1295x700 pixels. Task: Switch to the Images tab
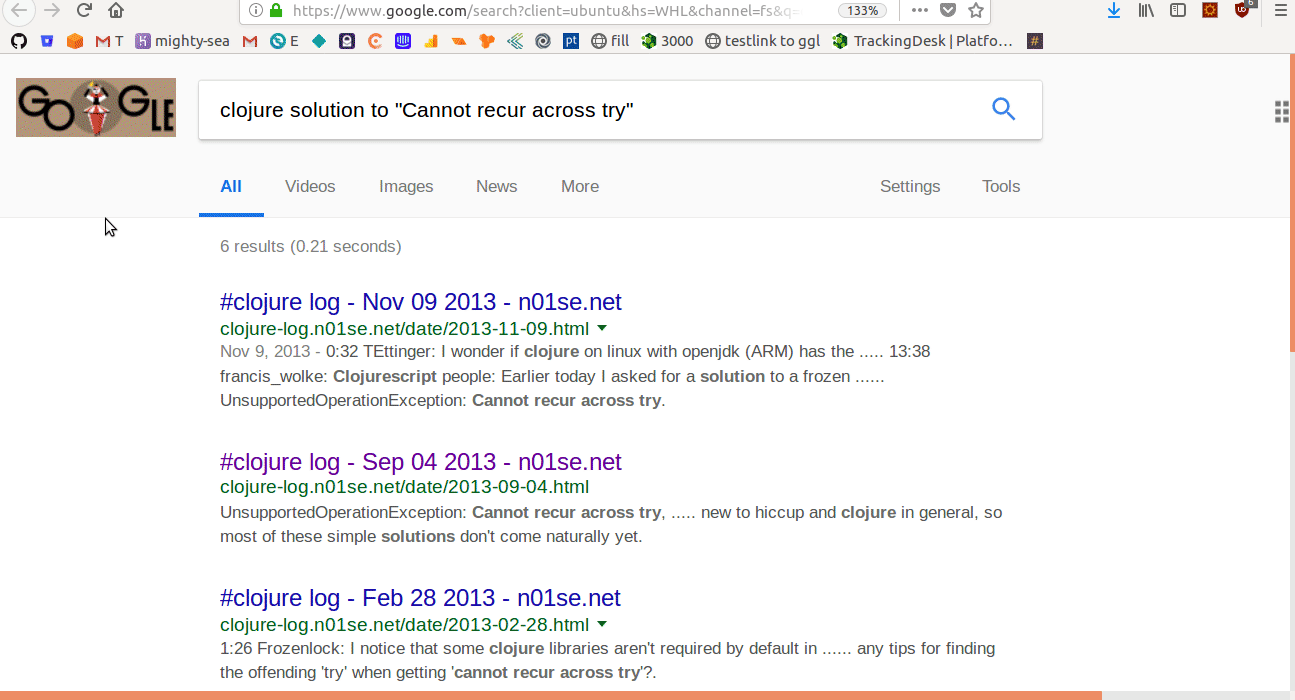tap(406, 187)
